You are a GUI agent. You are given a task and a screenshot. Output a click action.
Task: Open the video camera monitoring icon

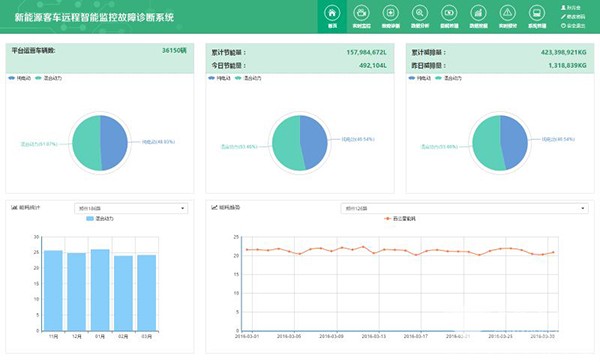(x=361, y=13)
